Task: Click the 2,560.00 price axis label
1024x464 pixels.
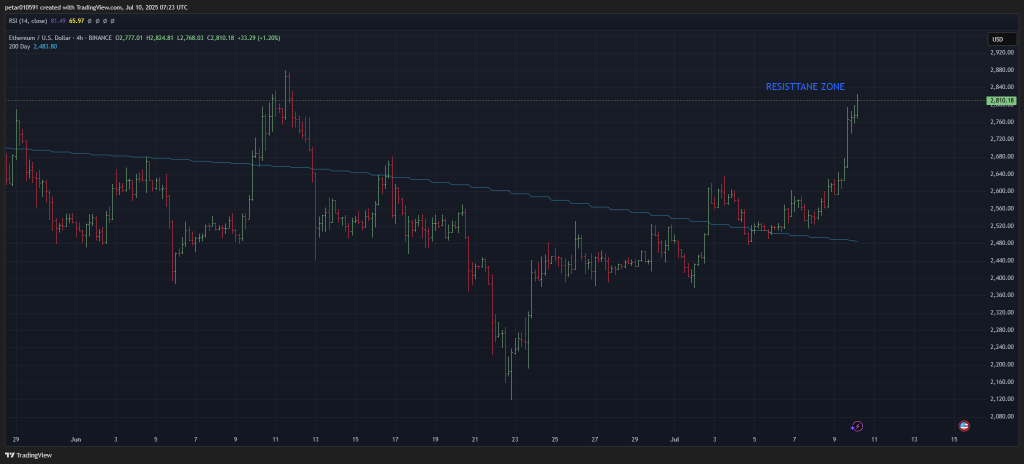Action: click(x=1001, y=208)
